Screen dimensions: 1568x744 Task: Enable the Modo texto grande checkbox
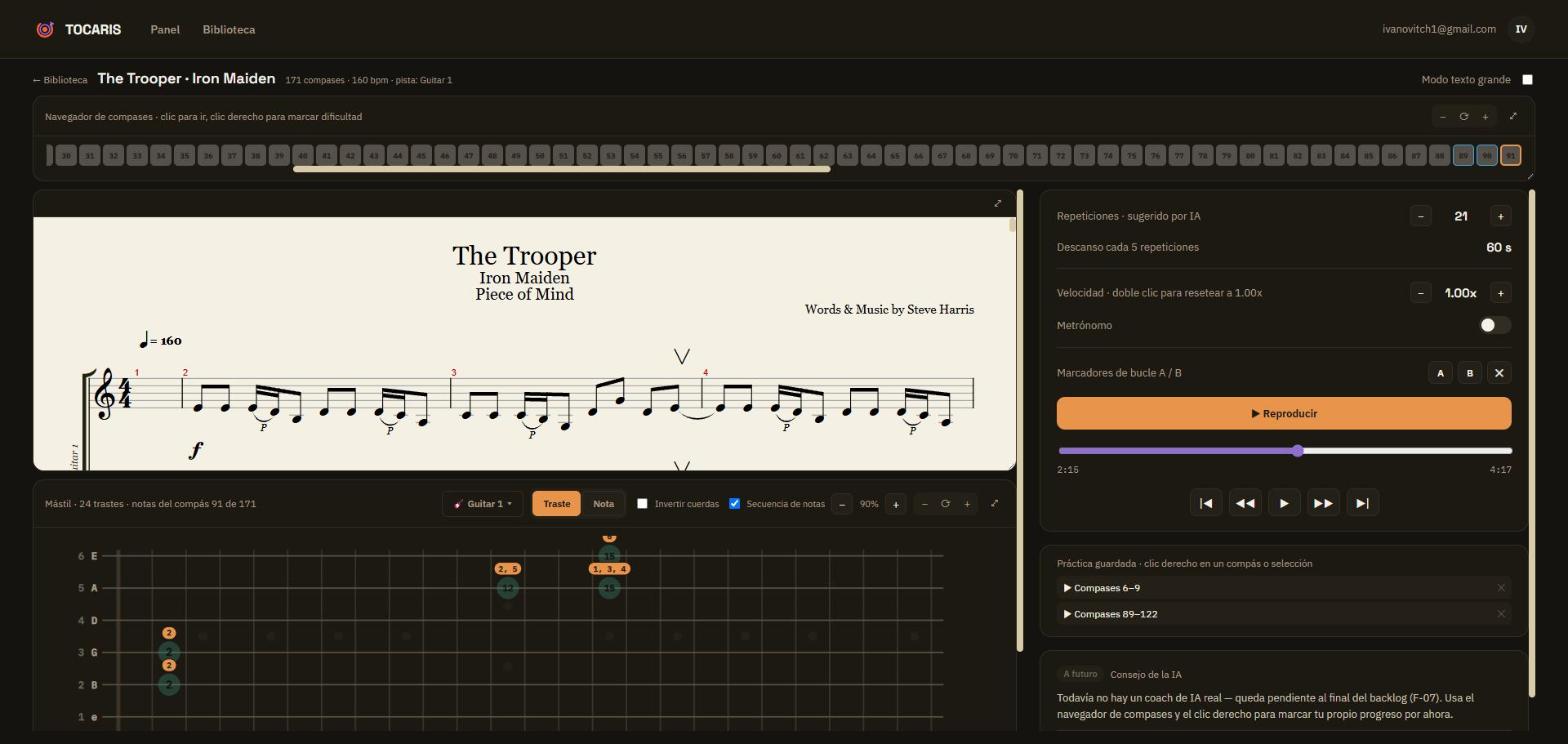1527,79
